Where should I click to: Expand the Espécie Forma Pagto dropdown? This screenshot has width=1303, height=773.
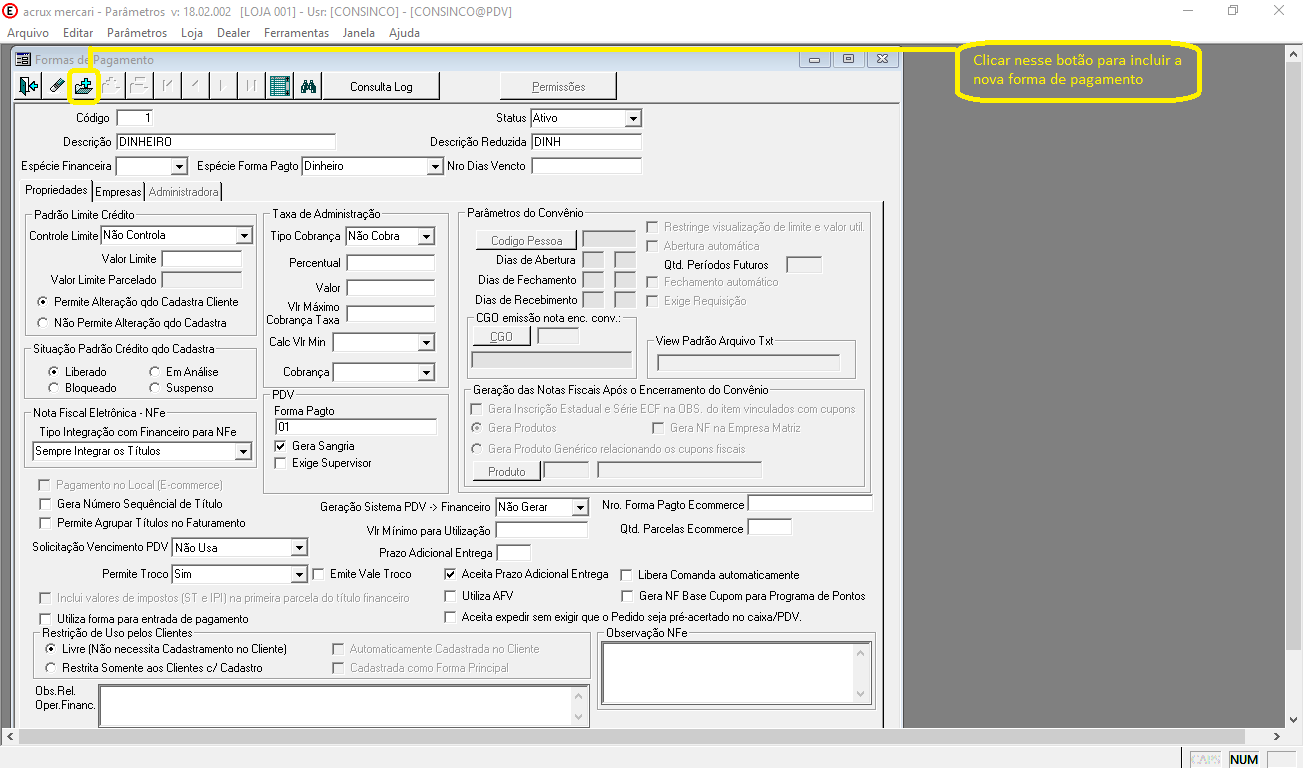tap(435, 166)
